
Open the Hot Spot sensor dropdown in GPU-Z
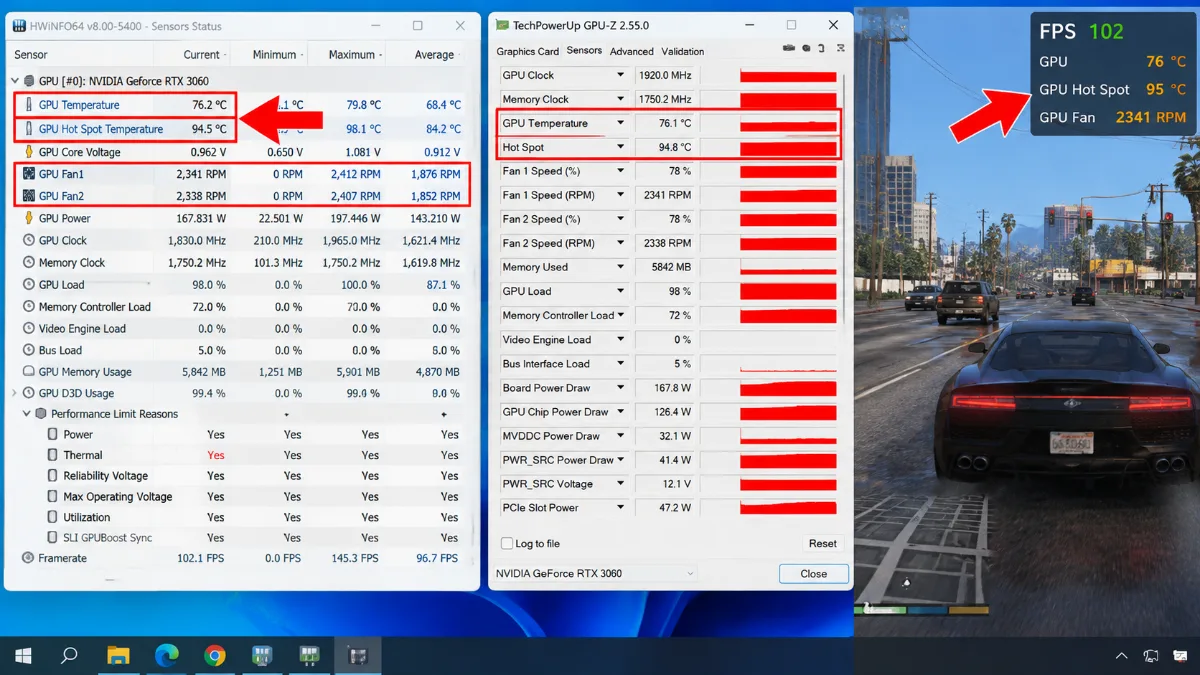[x=621, y=147]
